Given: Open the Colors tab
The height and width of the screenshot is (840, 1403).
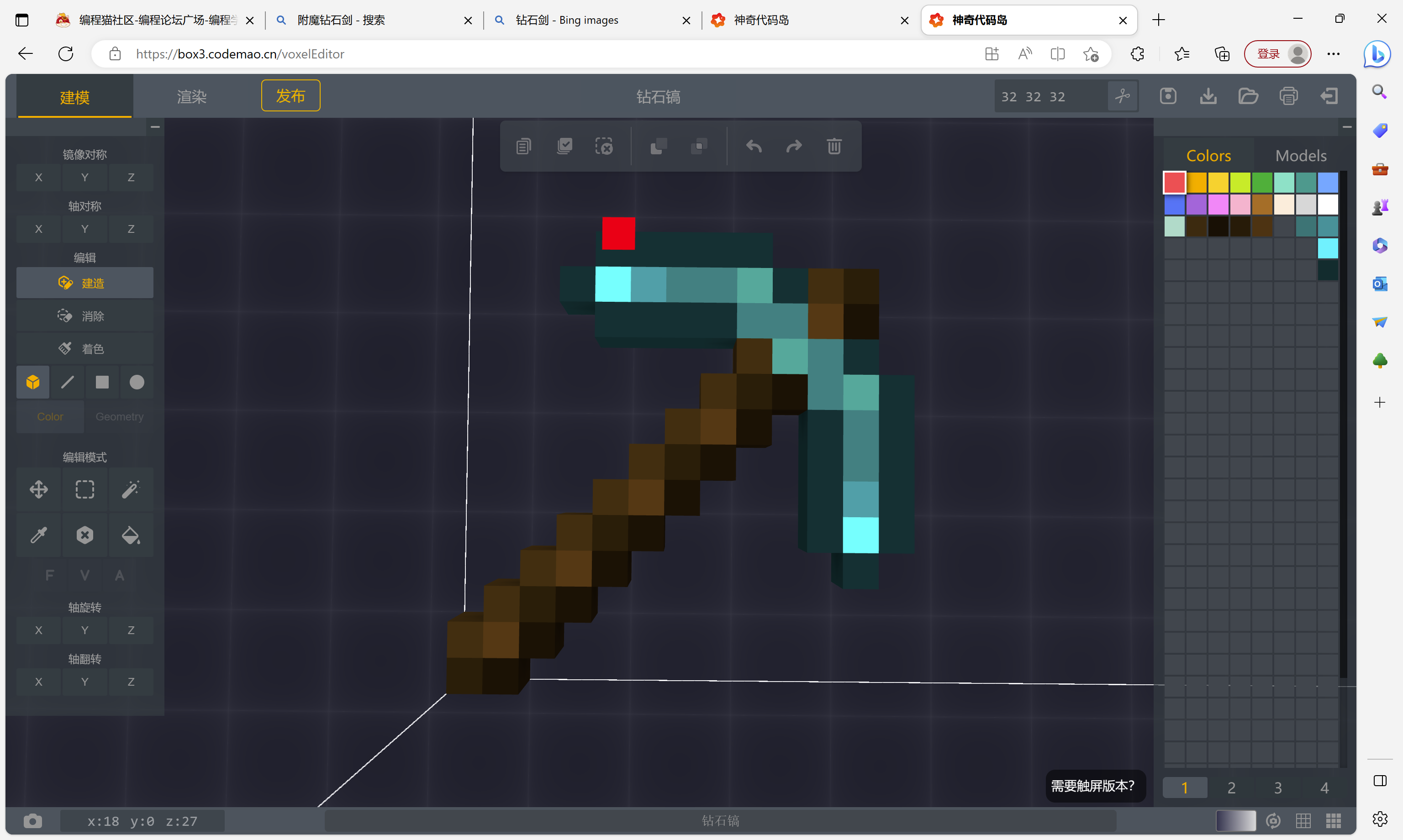Looking at the screenshot, I should pos(1208,156).
